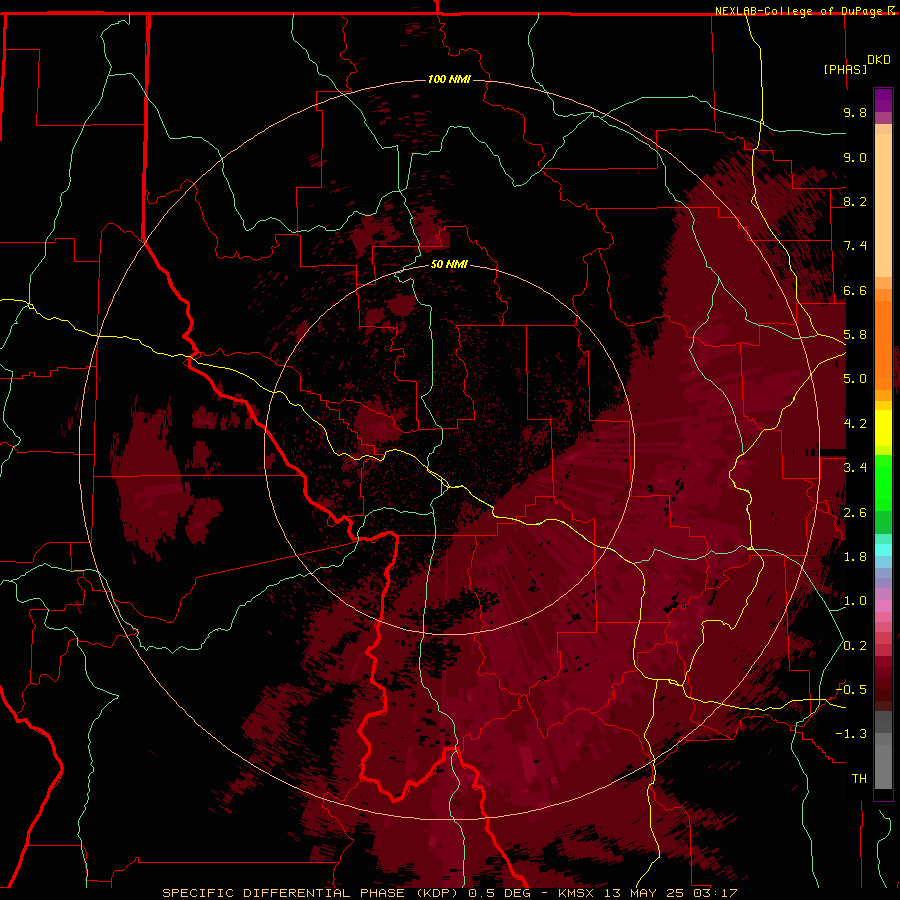Click the [PHAS] units label
900x900 pixels.
[x=845, y=69]
